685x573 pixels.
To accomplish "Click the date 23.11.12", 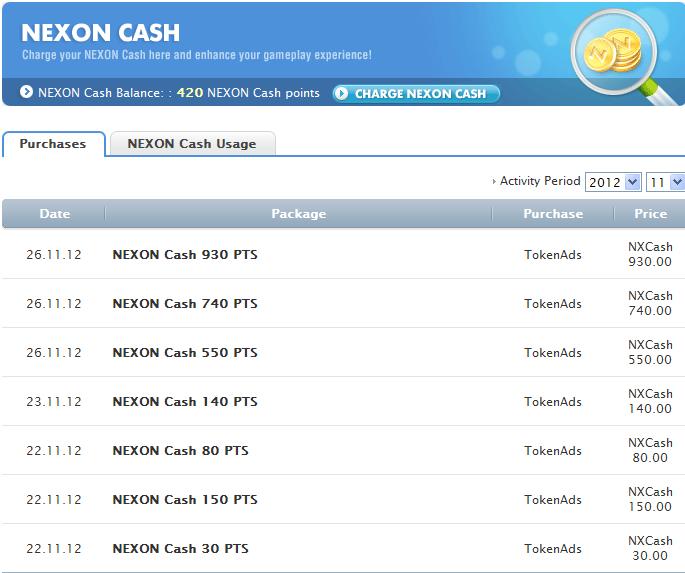I will 54,401.
